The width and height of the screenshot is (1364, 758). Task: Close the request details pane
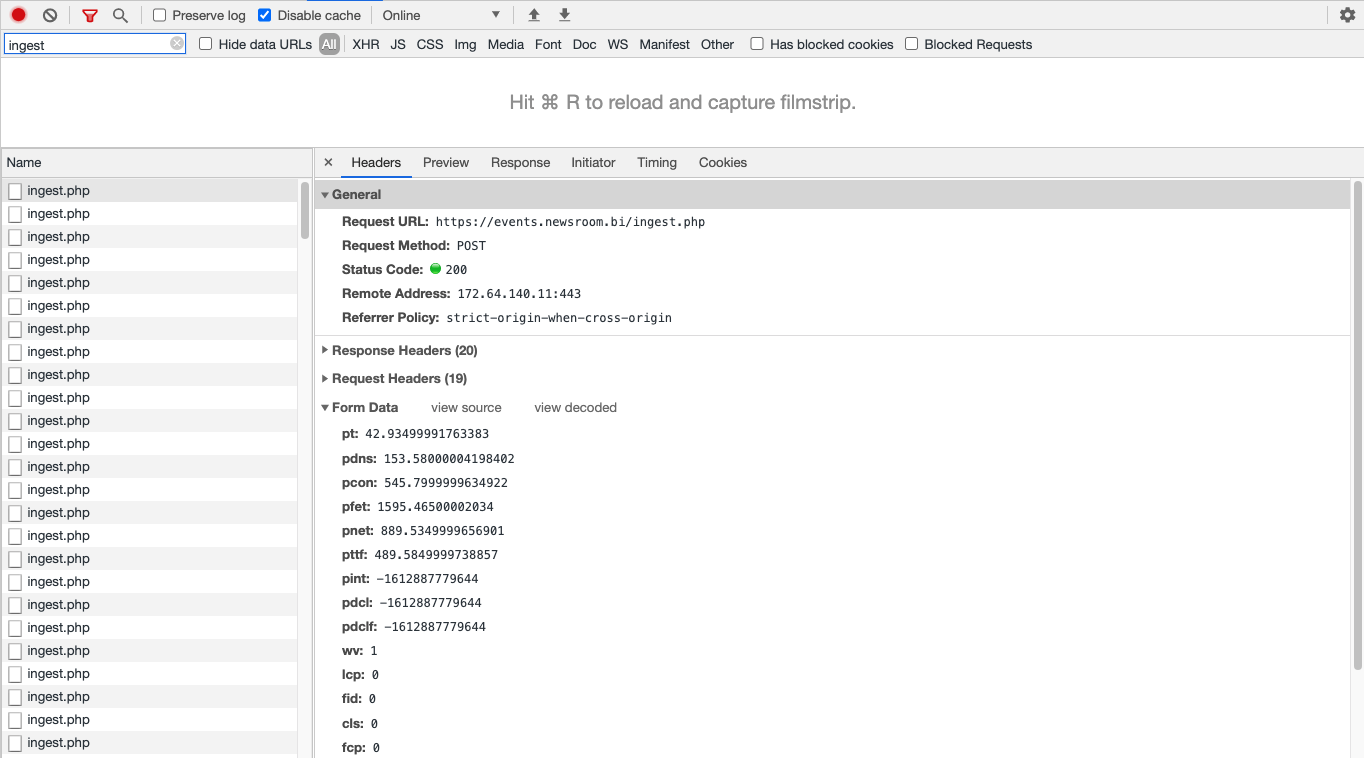[328, 162]
